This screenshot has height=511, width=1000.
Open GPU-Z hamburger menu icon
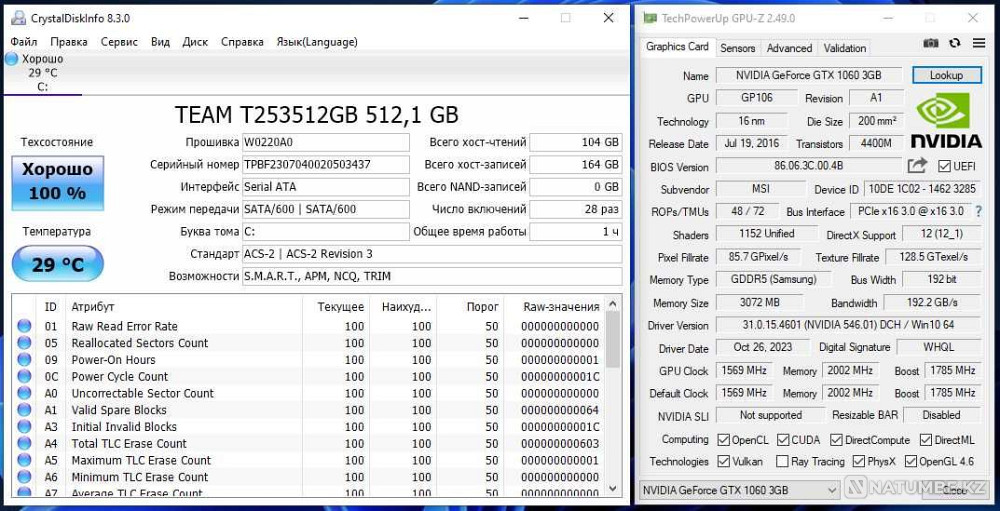979,43
